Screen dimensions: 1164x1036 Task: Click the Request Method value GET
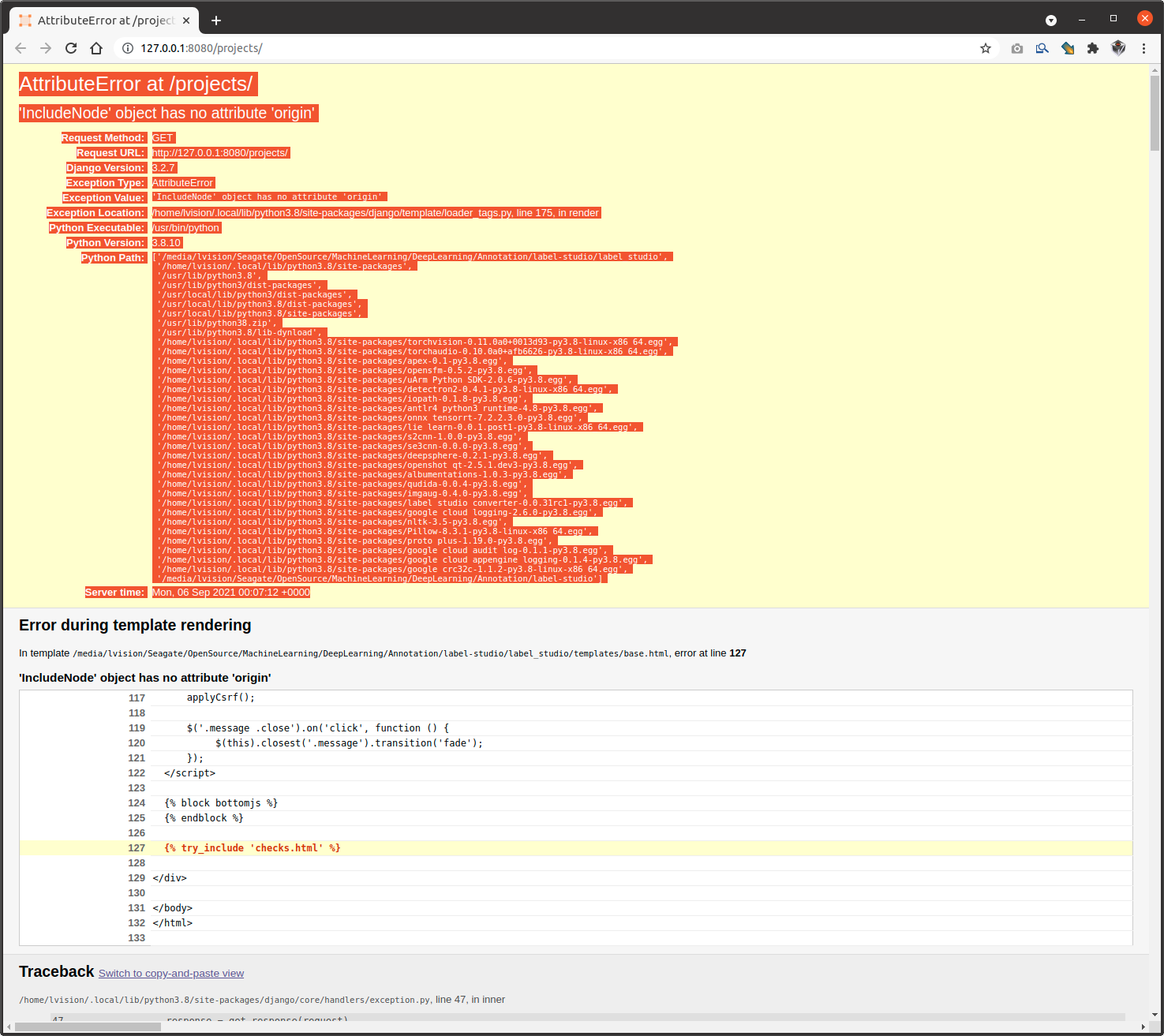click(x=163, y=138)
